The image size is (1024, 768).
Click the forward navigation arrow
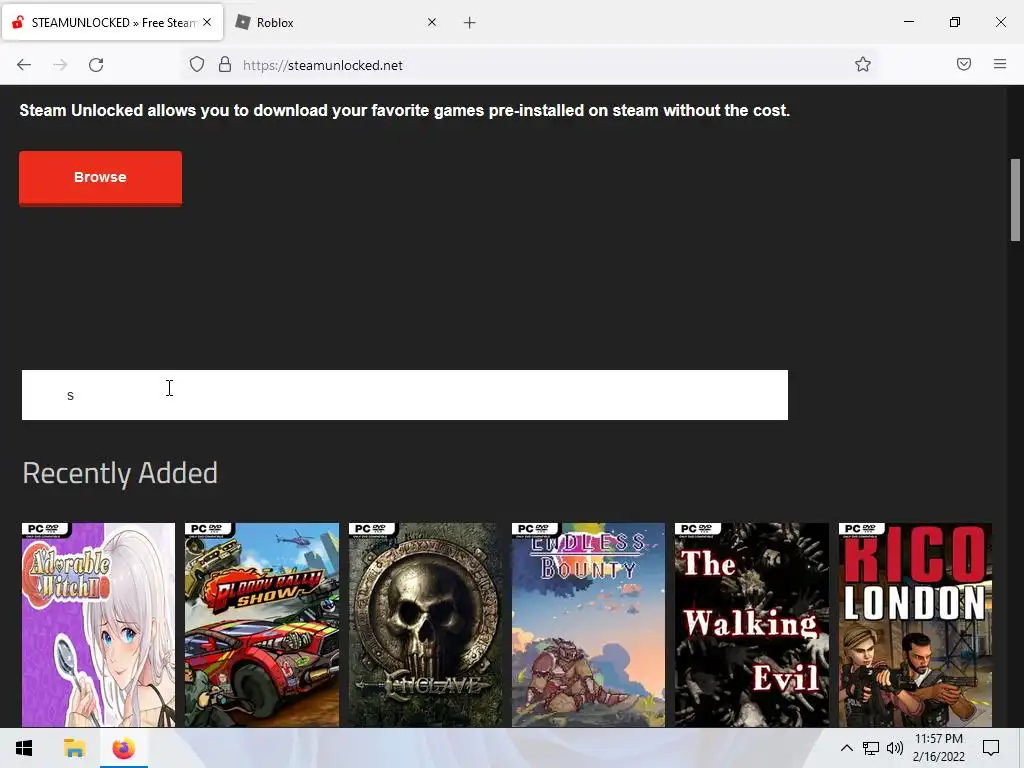60,65
